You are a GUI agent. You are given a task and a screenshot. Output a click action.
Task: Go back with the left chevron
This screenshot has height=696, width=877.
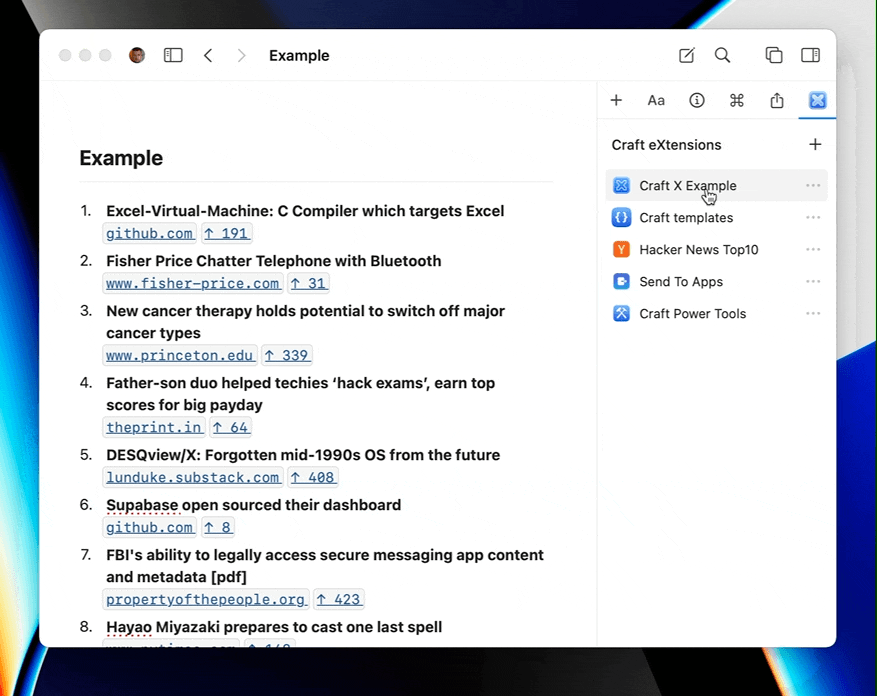(208, 55)
